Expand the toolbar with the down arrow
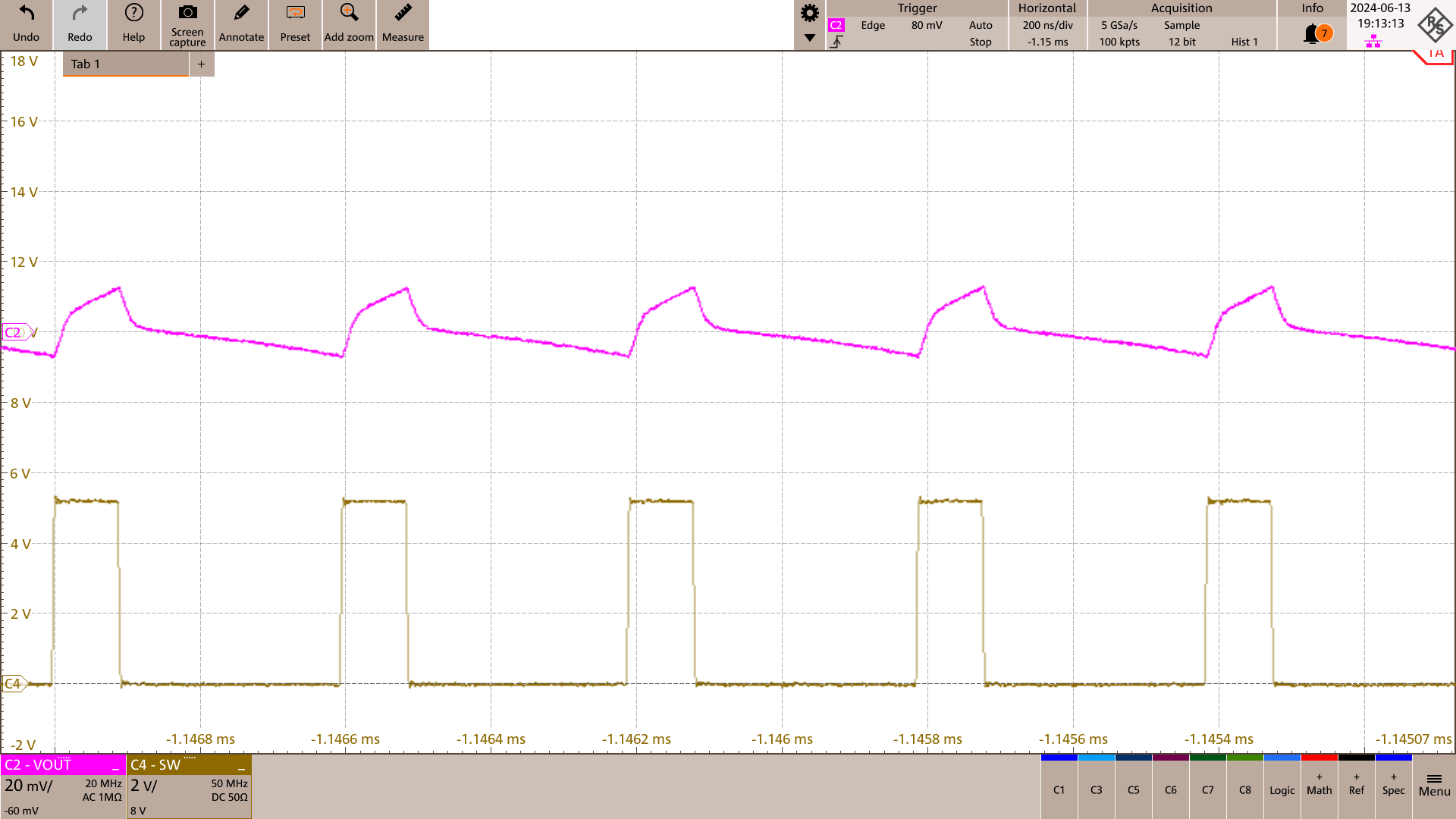Image resolution: width=1456 pixels, height=819 pixels. point(810,38)
